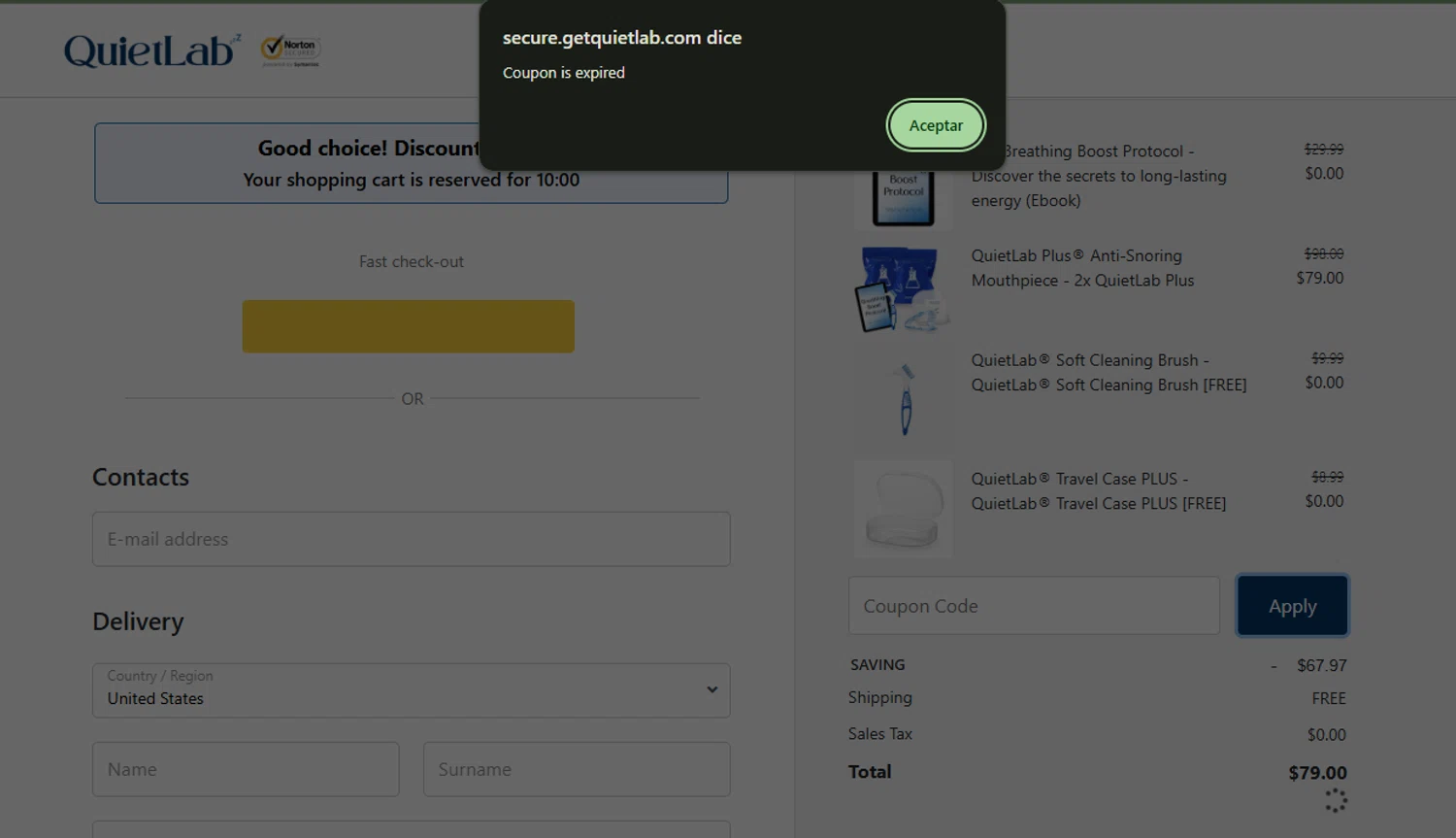
Task: Focus the Name field
Action: click(246, 769)
